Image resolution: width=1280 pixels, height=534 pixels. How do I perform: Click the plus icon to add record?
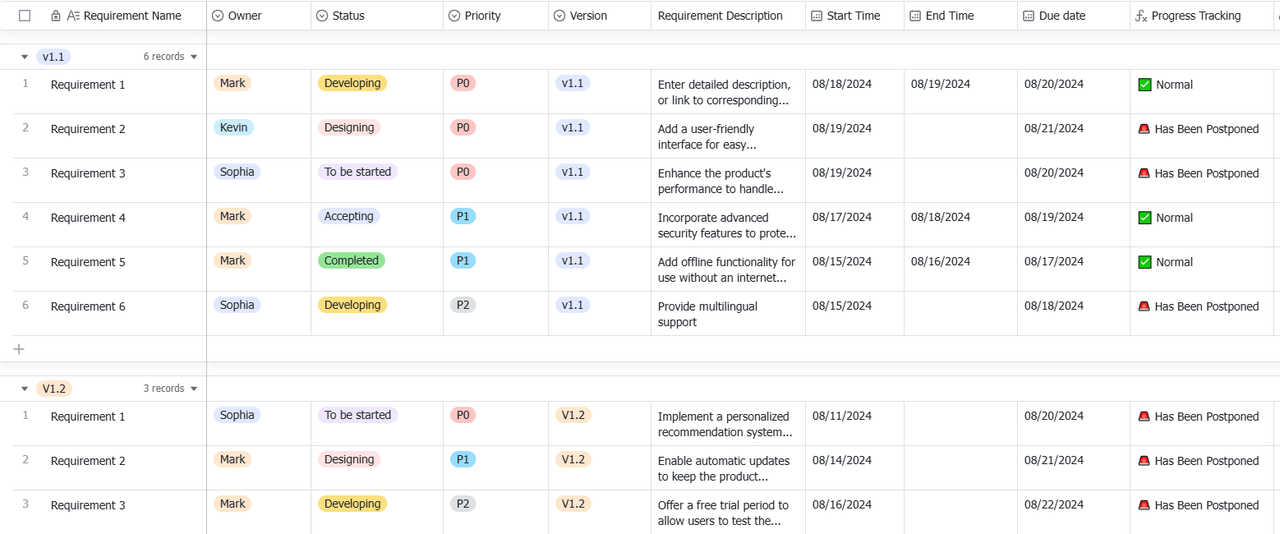[x=19, y=349]
